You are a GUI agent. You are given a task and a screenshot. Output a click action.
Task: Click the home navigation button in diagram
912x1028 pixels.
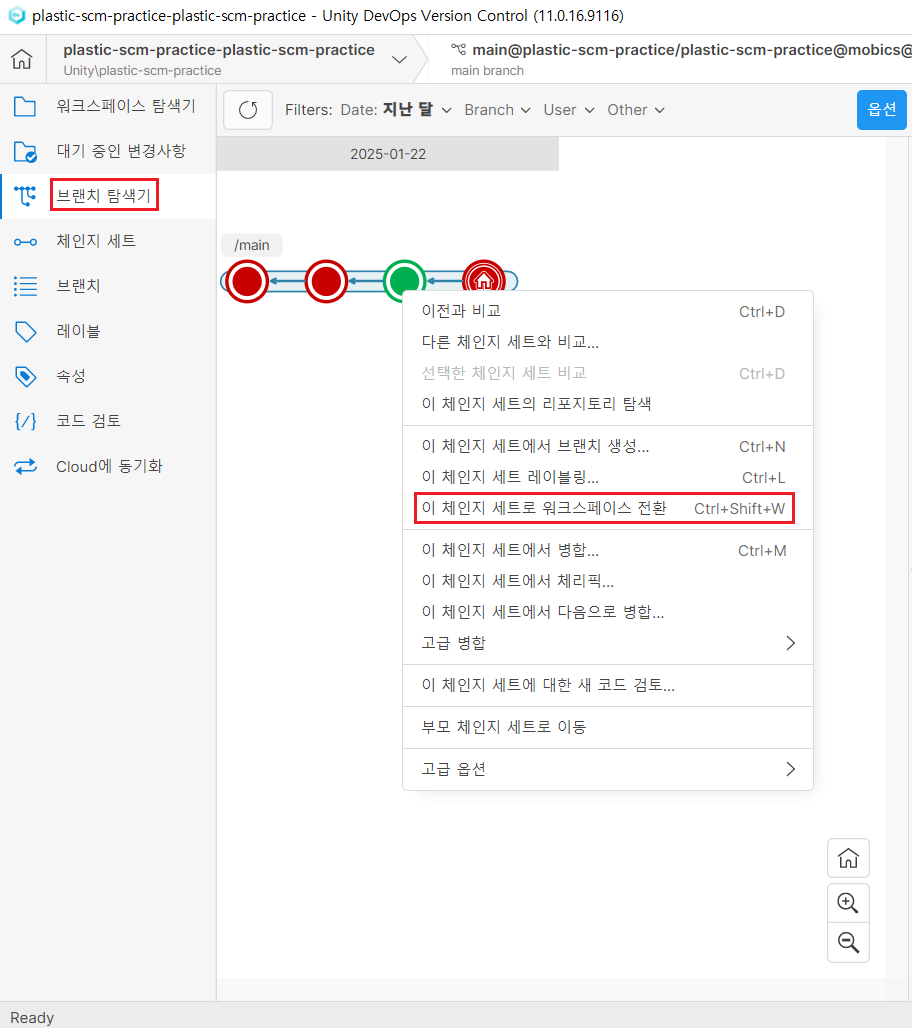[x=848, y=858]
